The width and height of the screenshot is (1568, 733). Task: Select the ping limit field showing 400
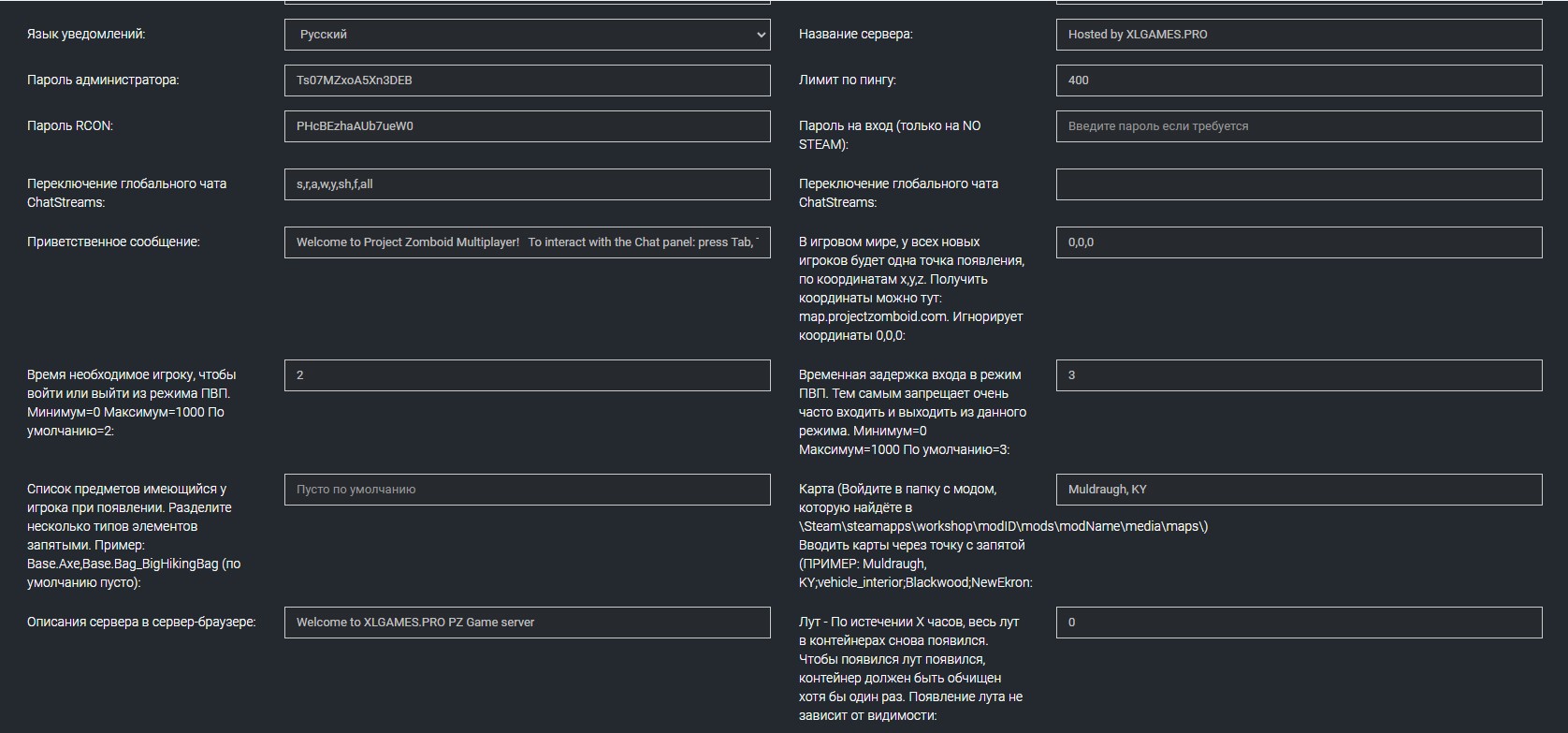[x=1299, y=81]
